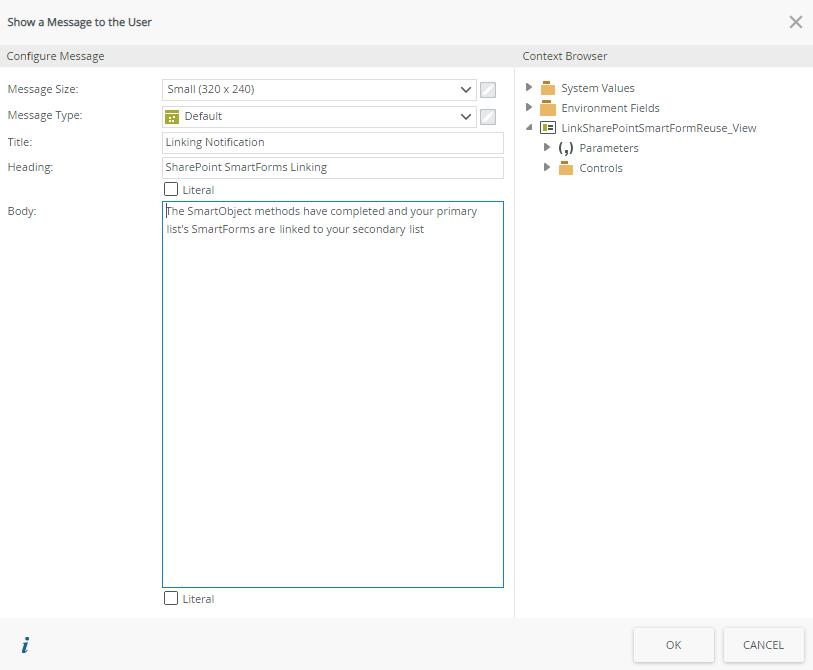Viewport: 813px width, 670px height.
Task: Click the LinkSharePointSmartFormReuse_View view icon
Action: (x=547, y=128)
